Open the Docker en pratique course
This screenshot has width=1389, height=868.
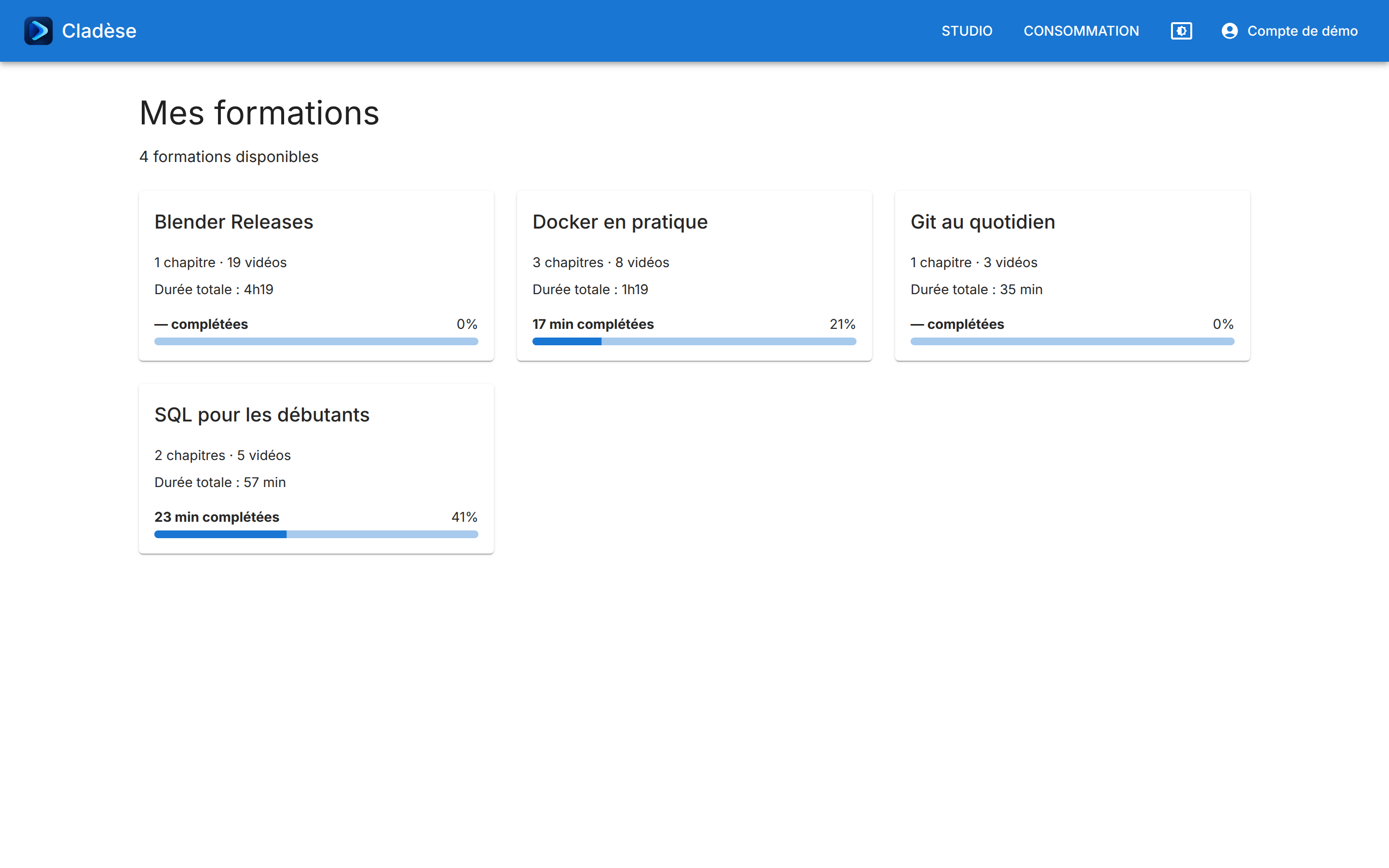[694, 276]
